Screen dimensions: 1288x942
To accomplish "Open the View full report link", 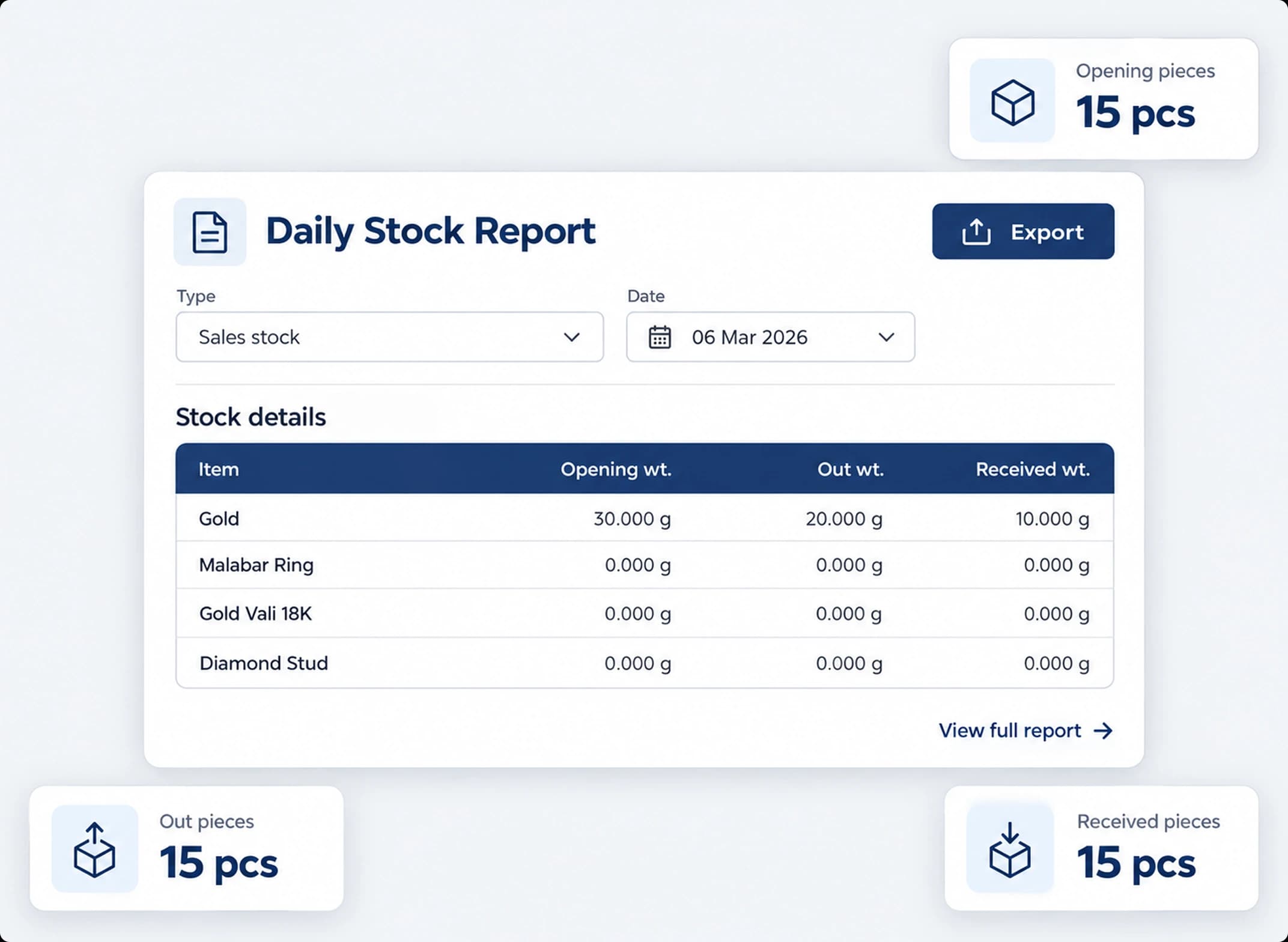I will [x=1026, y=731].
